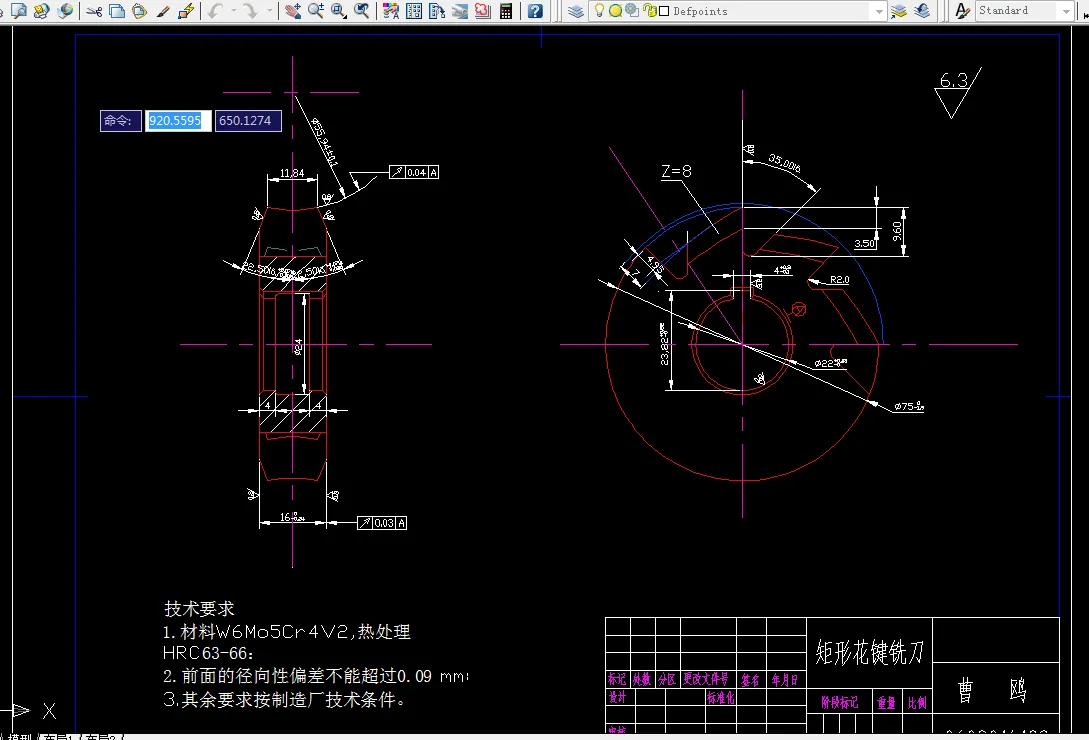Click the 3.50 dimension text
The image size is (1089, 740).
pyautogui.click(x=865, y=243)
